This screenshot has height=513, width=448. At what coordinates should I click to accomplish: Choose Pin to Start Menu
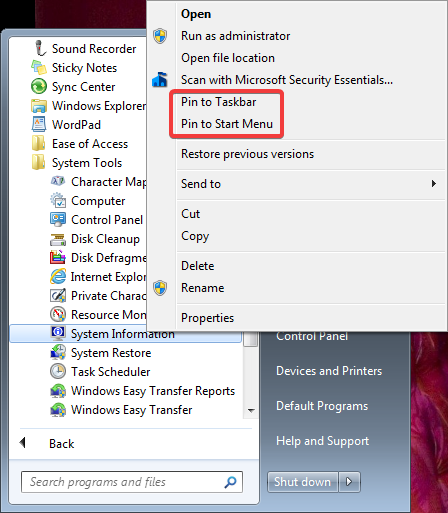click(227, 124)
